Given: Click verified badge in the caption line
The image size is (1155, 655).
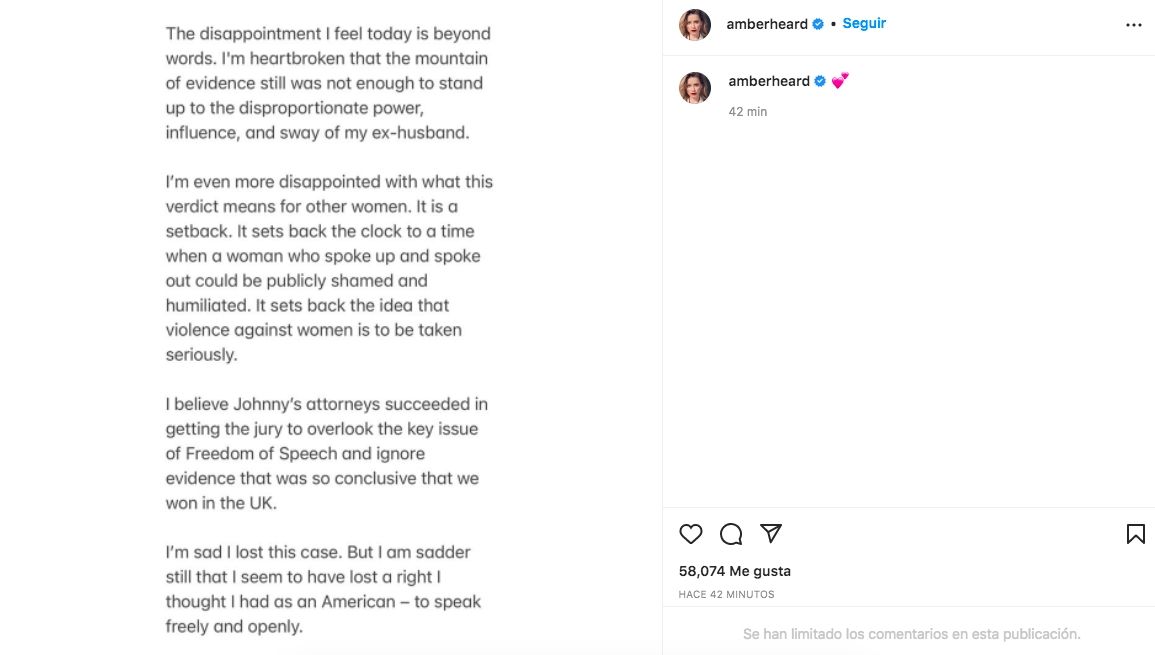Looking at the screenshot, I should (820, 82).
